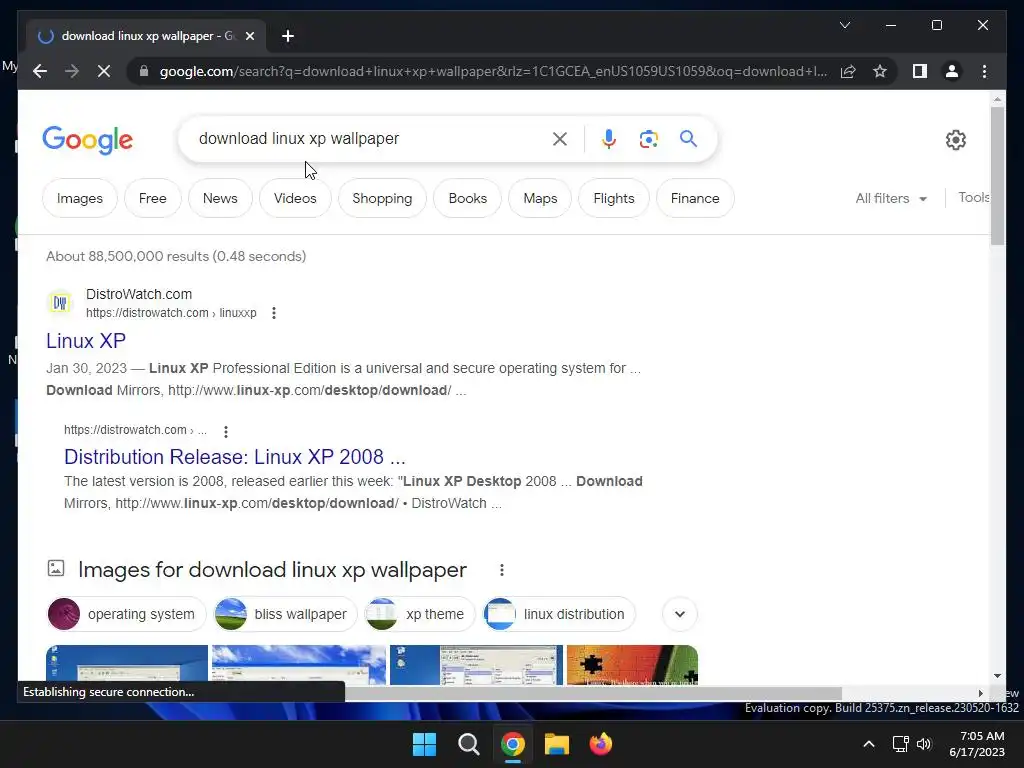
Task: Open a new tab with plus button
Action: click(288, 36)
